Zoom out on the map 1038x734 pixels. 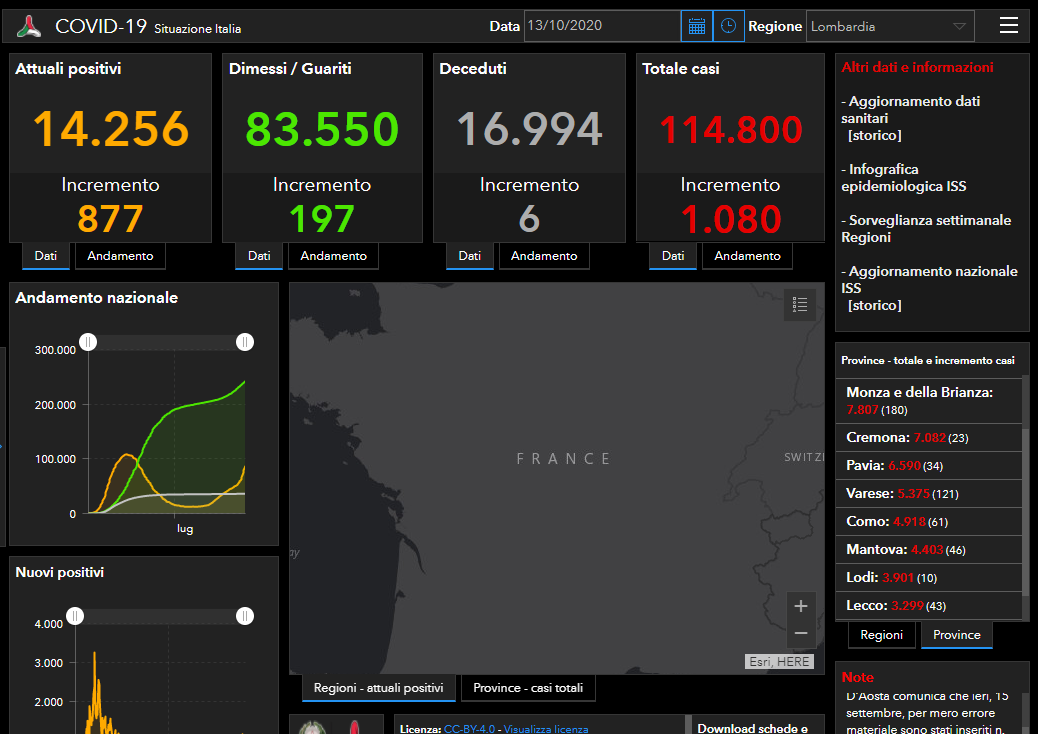tap(800, 633)
